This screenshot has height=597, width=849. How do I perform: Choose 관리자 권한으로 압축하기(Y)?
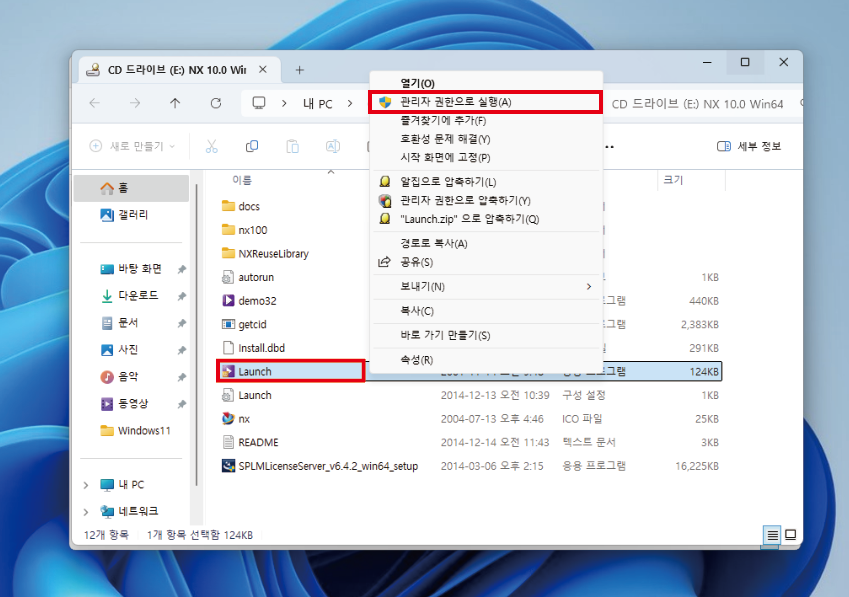486,200
